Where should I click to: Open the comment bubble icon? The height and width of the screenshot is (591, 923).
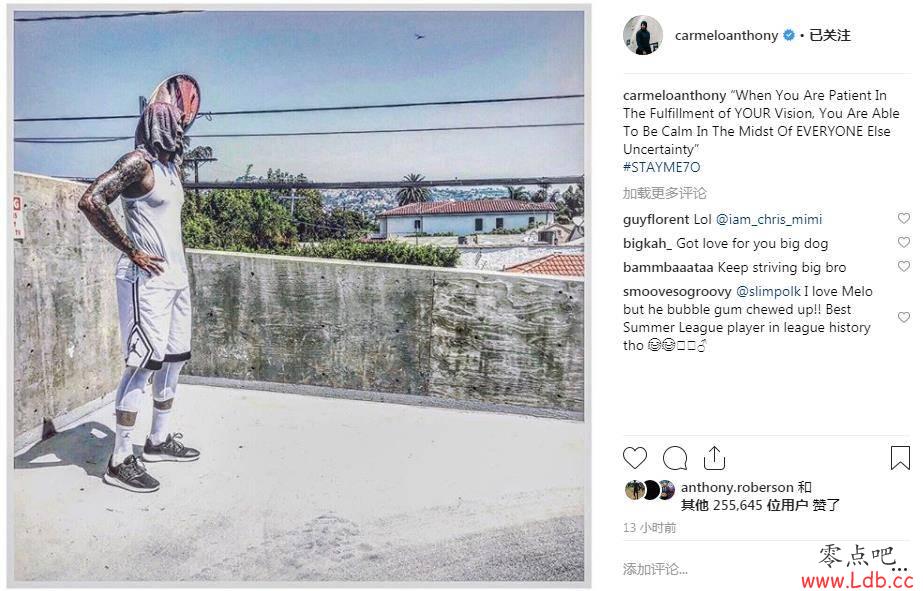[x=675, y=458]
